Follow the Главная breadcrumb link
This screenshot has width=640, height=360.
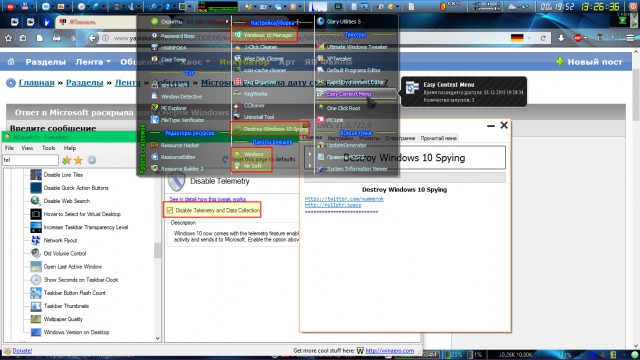coord(36,83)
